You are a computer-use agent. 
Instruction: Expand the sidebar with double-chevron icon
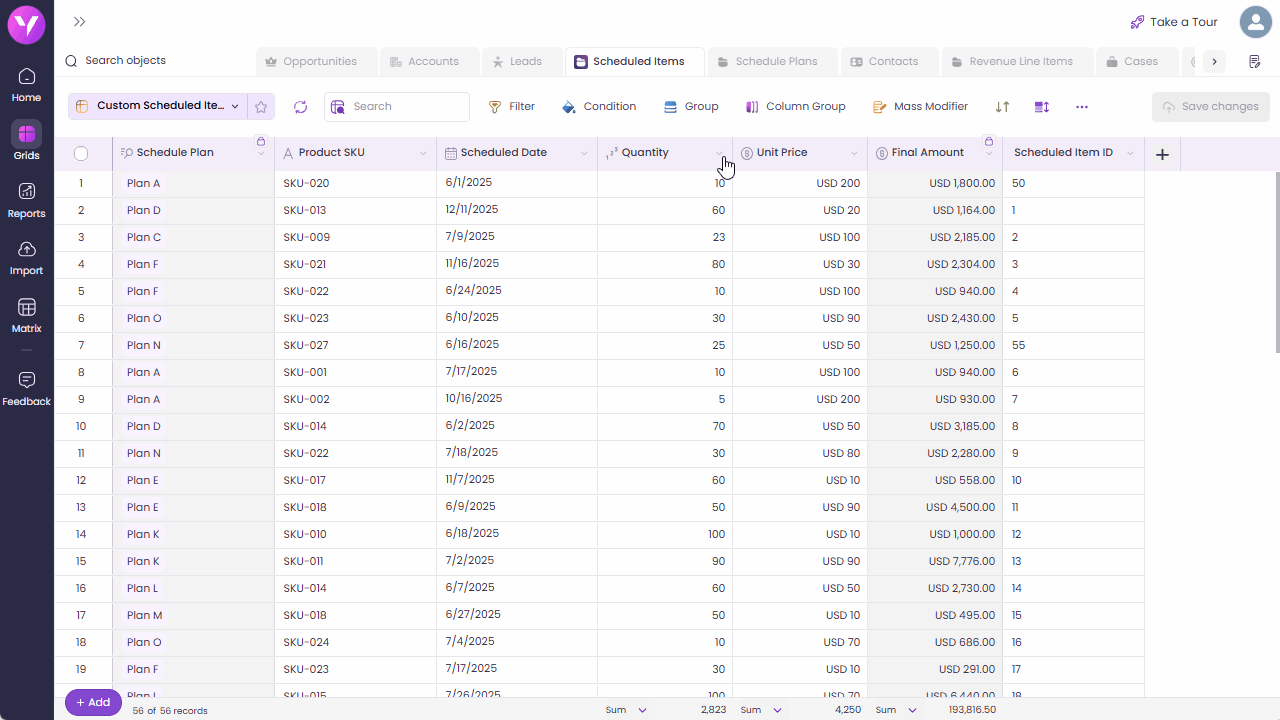(x=79, y=22)
